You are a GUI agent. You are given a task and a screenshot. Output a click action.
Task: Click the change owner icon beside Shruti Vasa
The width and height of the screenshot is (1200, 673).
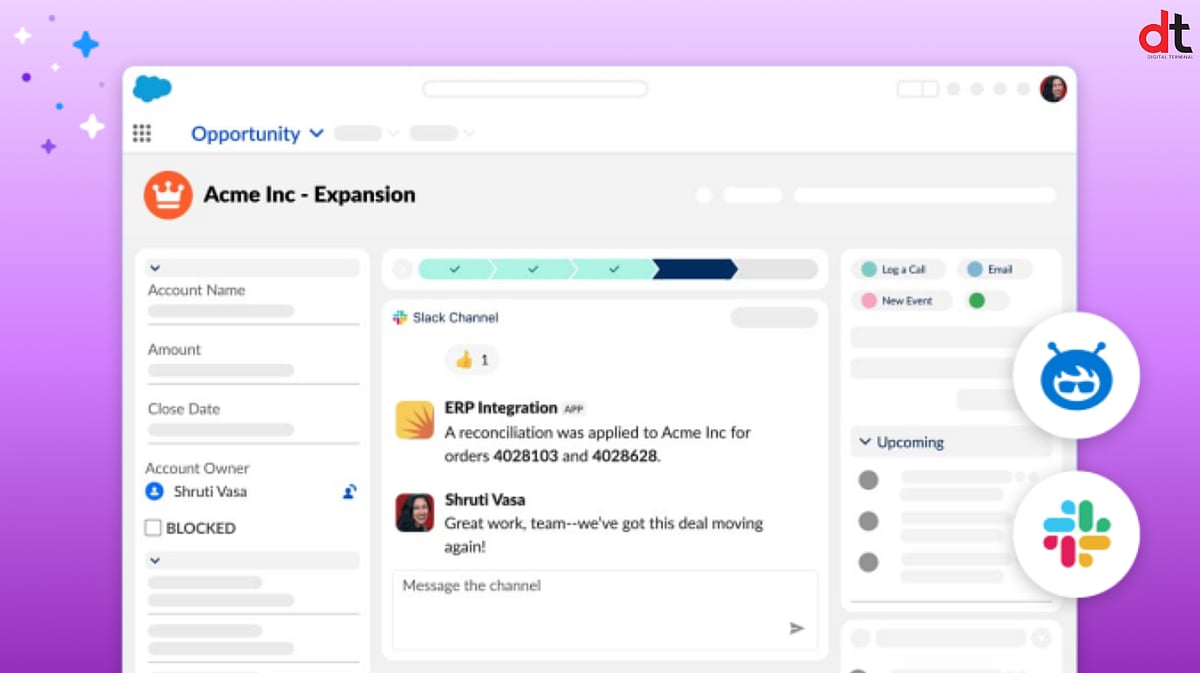[349, 491]
